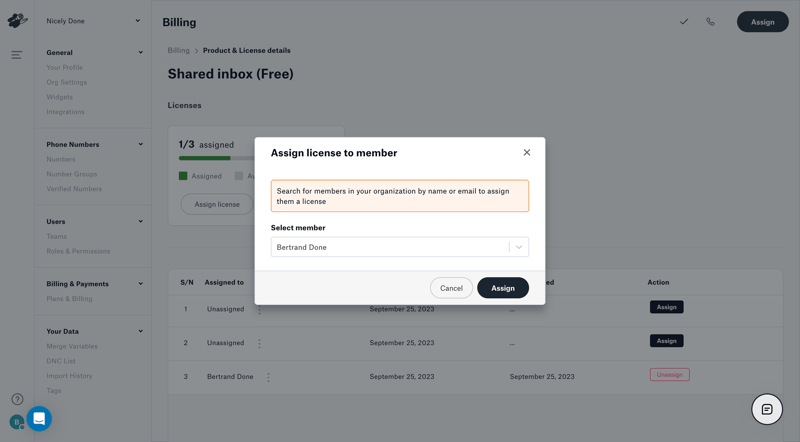
Task: Click the "Action" column header
Action: [x=658, y=282]
